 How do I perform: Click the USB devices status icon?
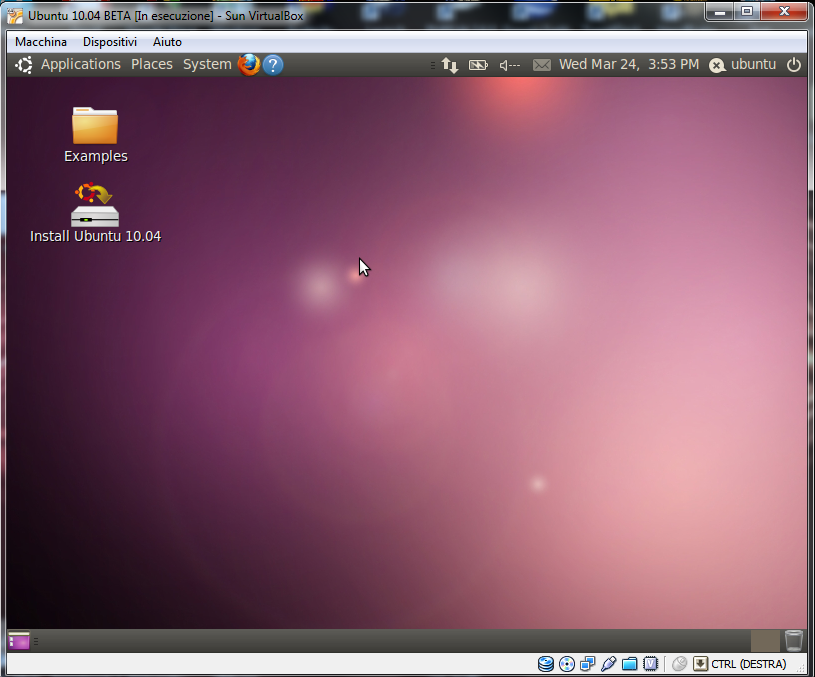609,664
